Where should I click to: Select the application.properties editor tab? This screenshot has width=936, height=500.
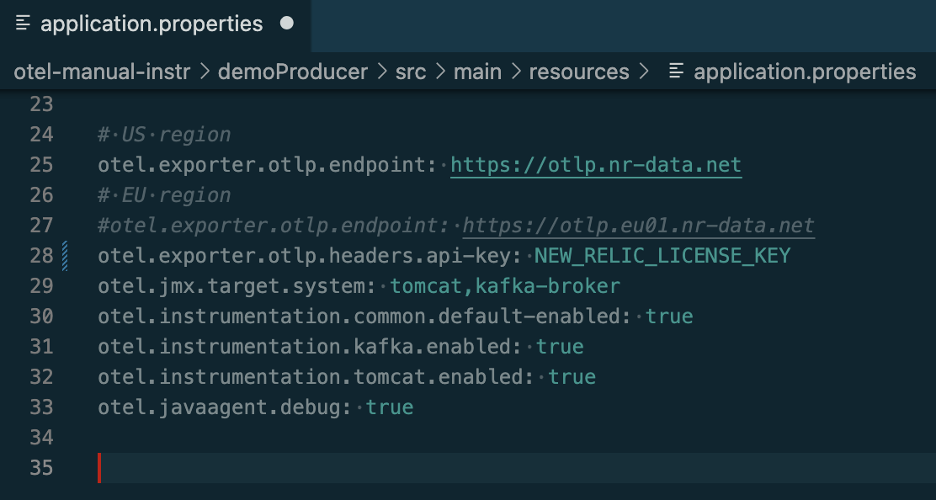(x=155, y=24)
